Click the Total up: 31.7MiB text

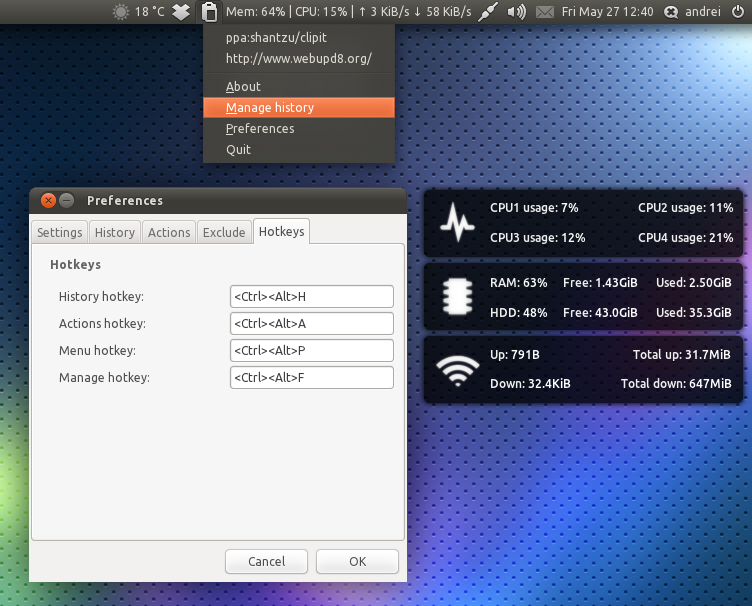pos(682,354)
